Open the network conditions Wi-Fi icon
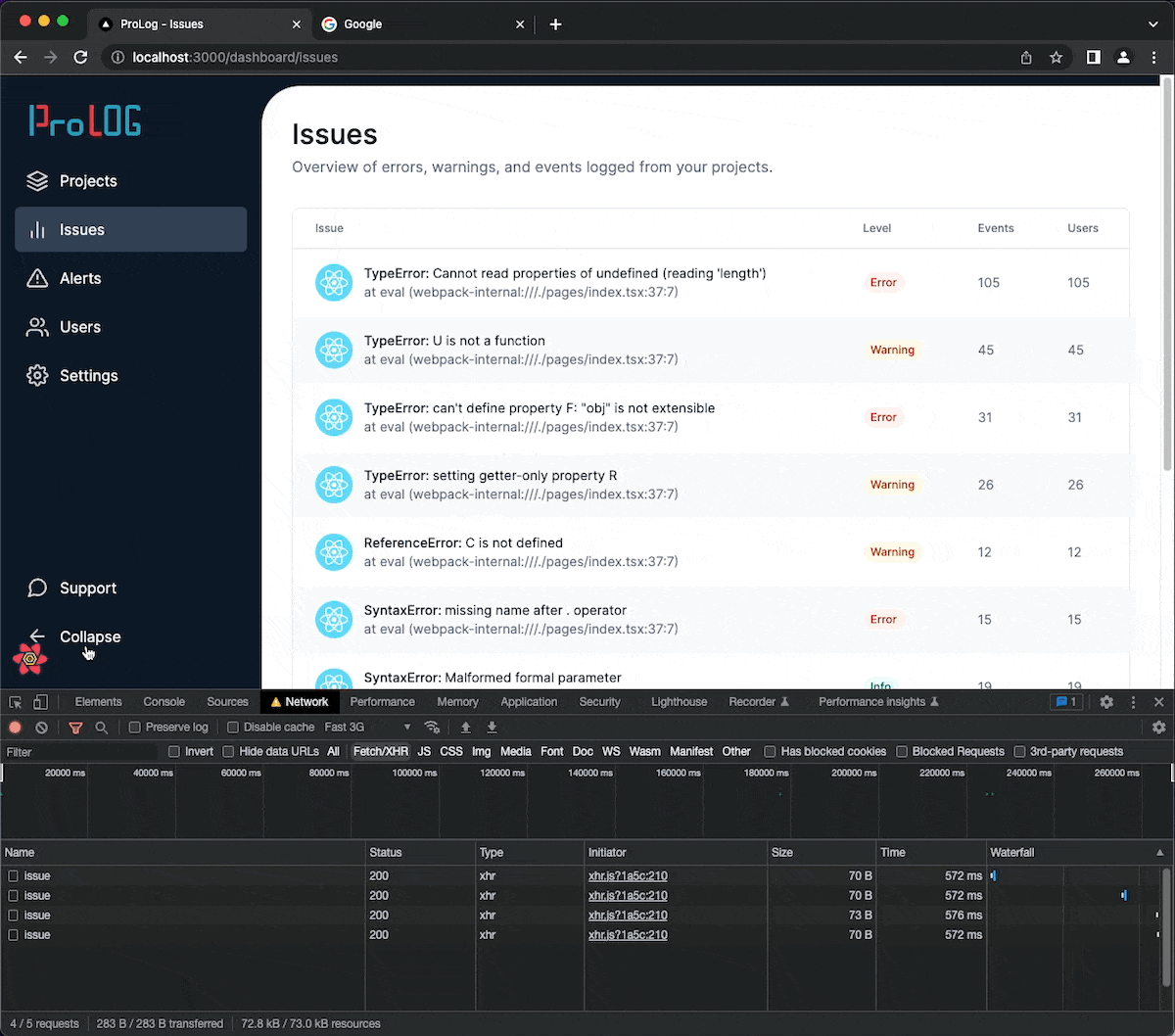The height and width of the screenshot is (1036, 1175). coord(432,728)
